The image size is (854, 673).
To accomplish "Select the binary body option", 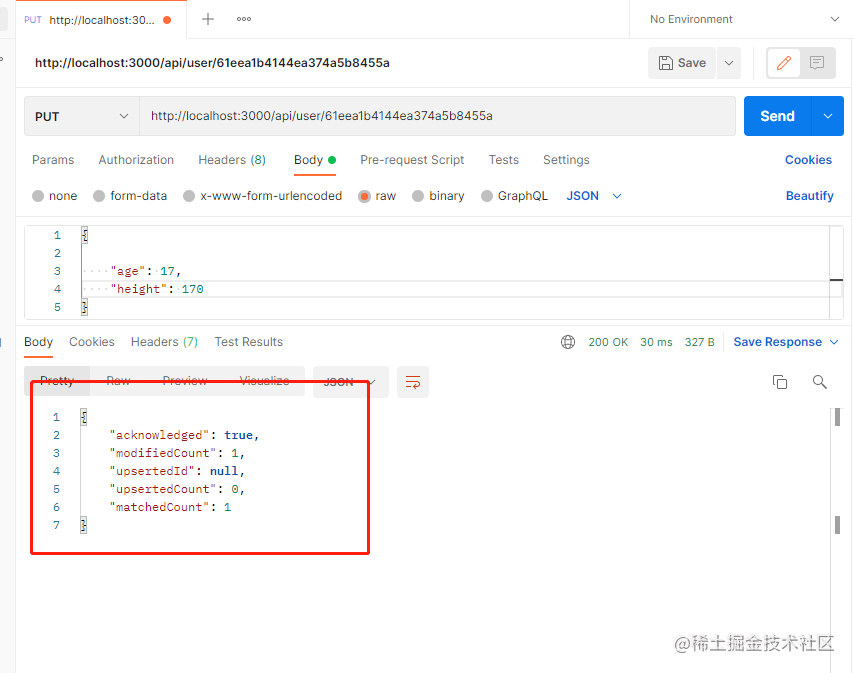I will tap(438, 195).
